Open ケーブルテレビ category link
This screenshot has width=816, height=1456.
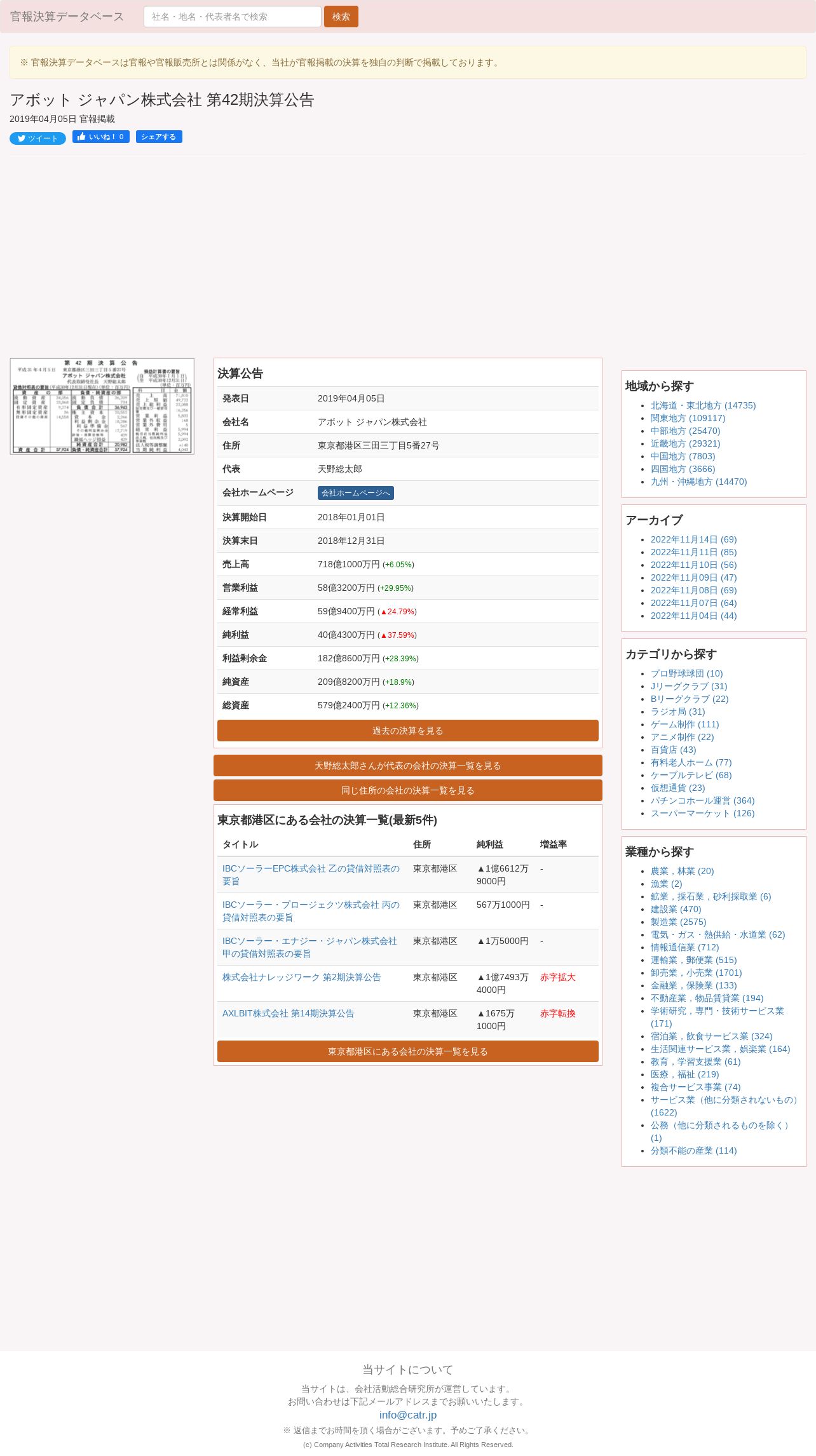click(691, 775)
